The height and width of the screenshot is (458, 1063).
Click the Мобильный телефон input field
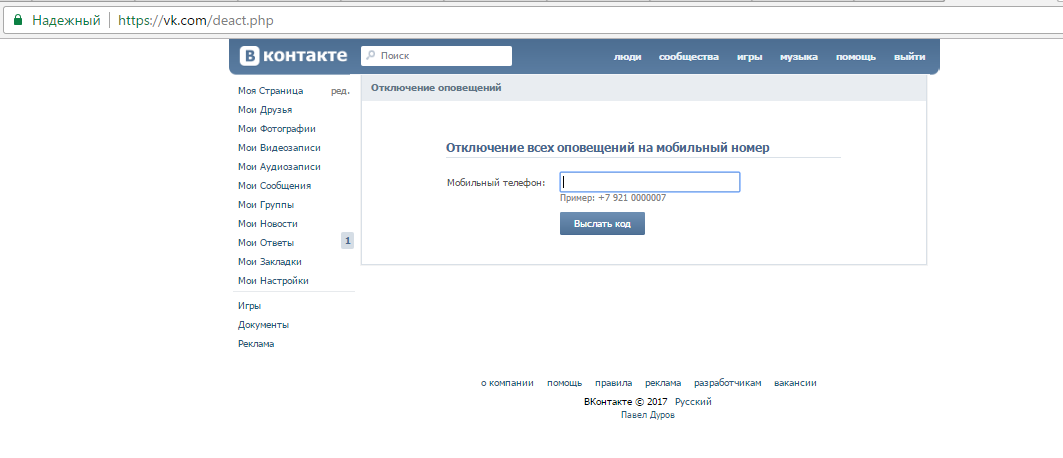(x=649, y=182)
